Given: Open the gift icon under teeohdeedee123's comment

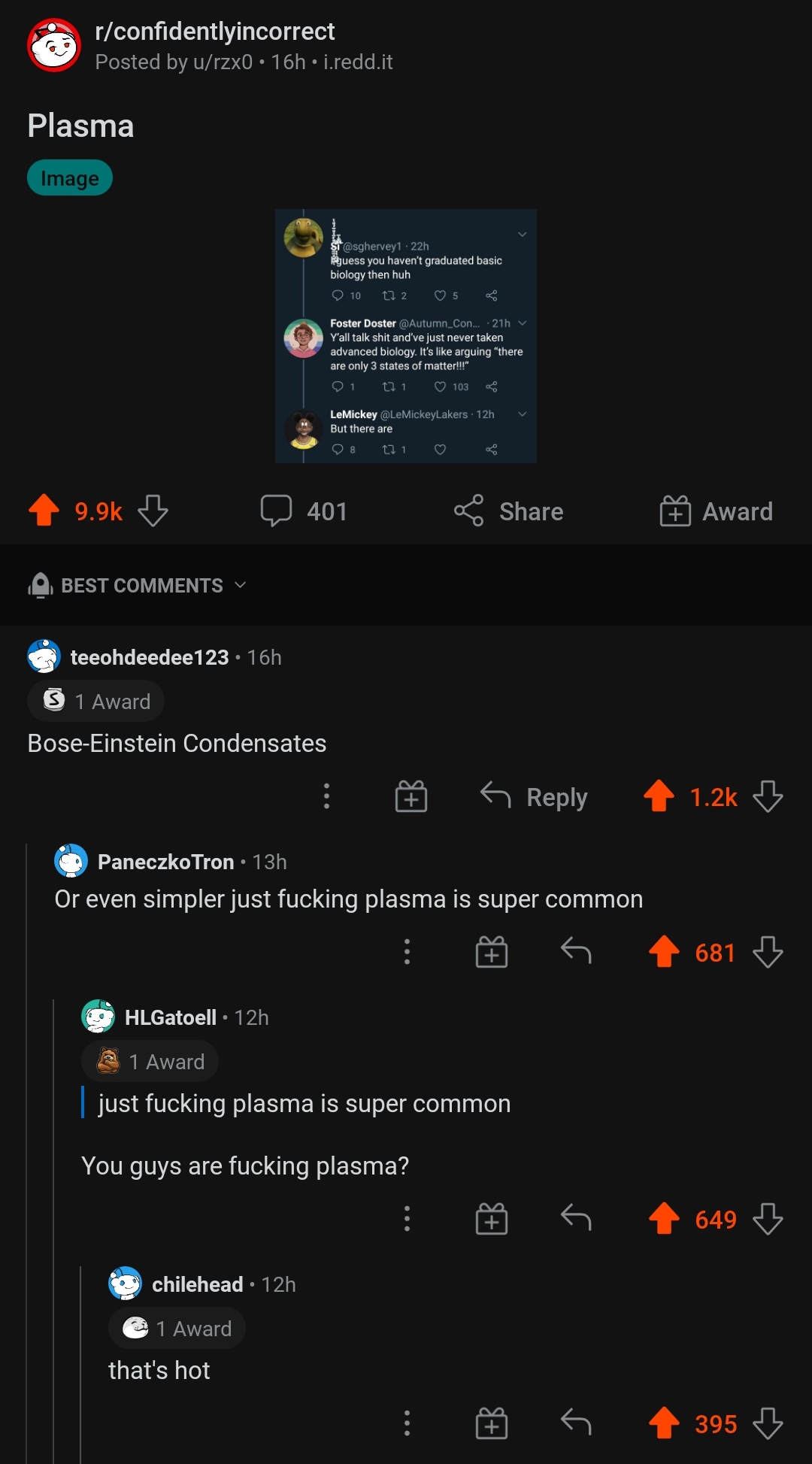Looking at the screenshot, I should [x=410, y=796].
